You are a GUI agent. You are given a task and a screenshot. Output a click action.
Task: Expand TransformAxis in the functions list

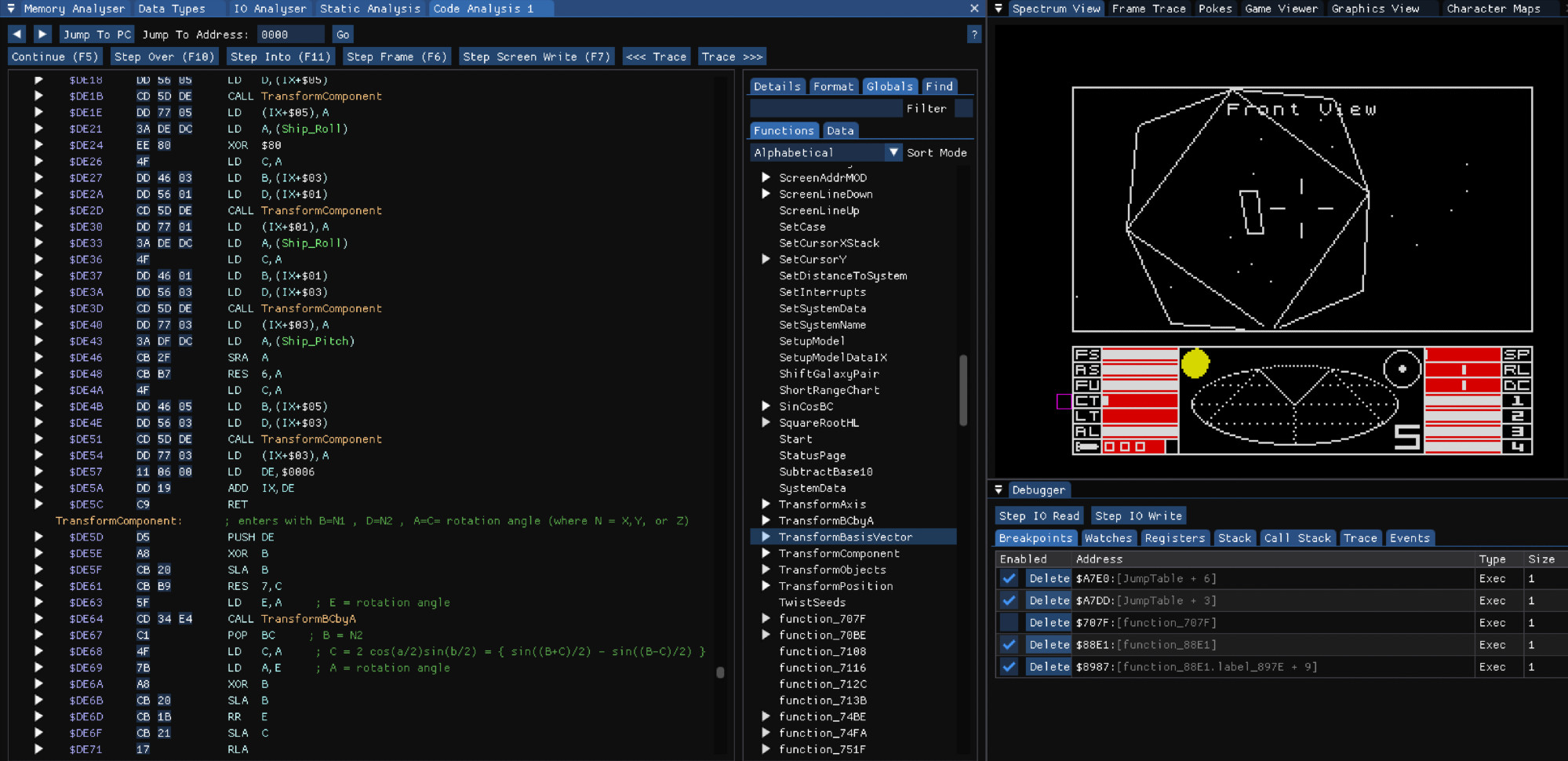(x=766, y=504)
